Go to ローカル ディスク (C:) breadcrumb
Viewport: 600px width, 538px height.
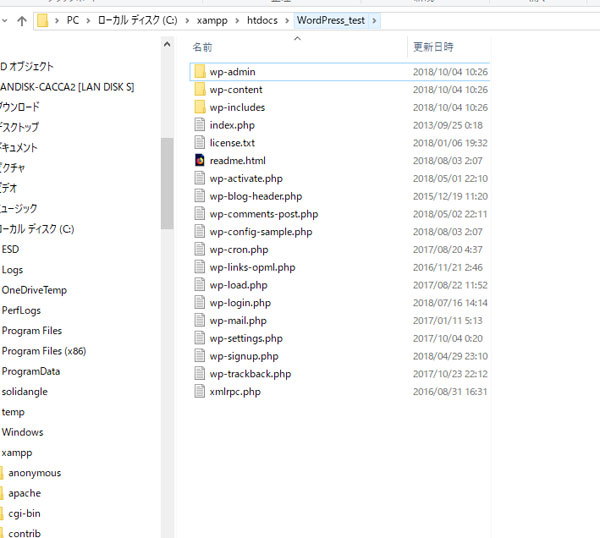click(138, 20)
